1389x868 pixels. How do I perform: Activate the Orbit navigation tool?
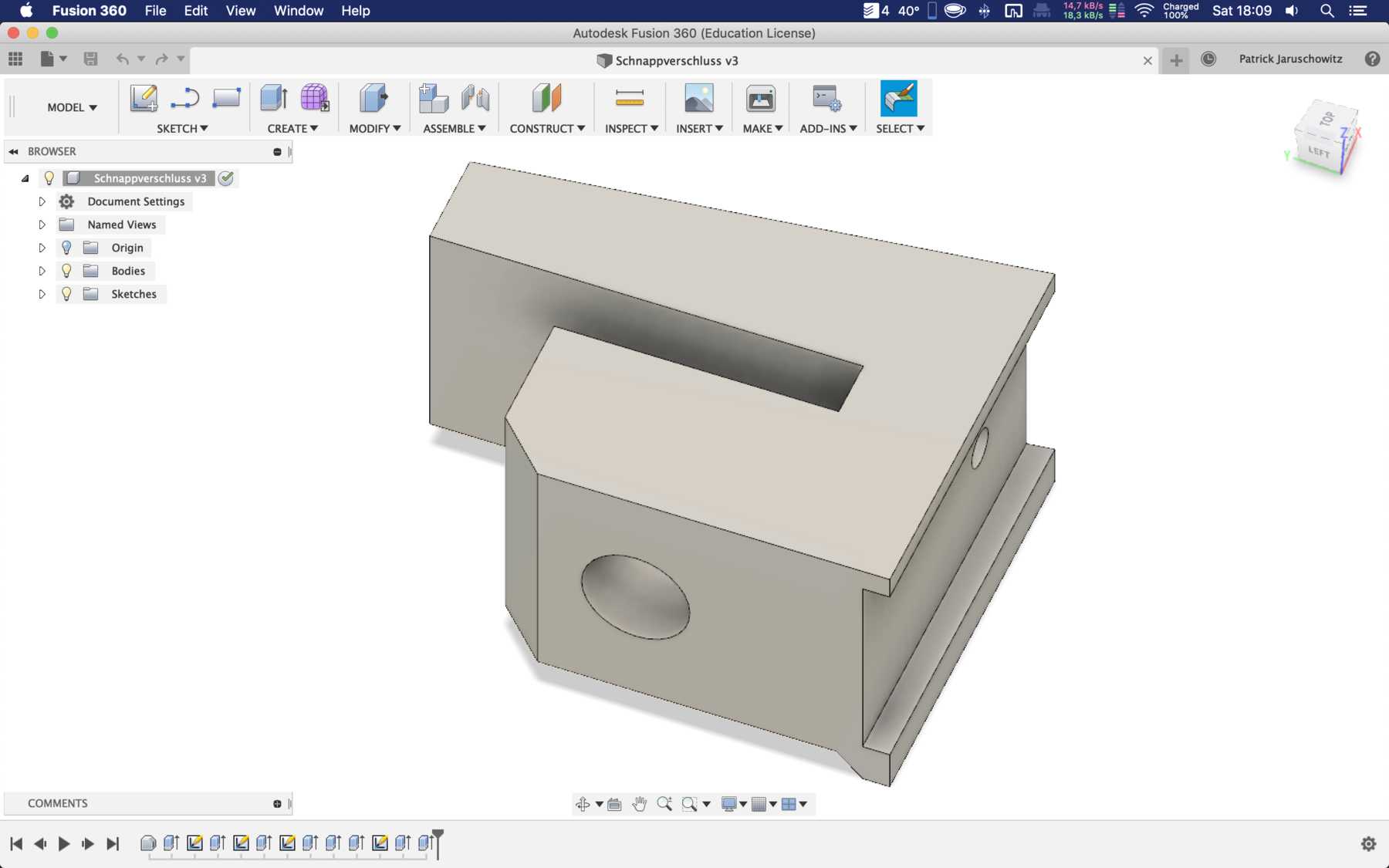[x=583, y=804]
